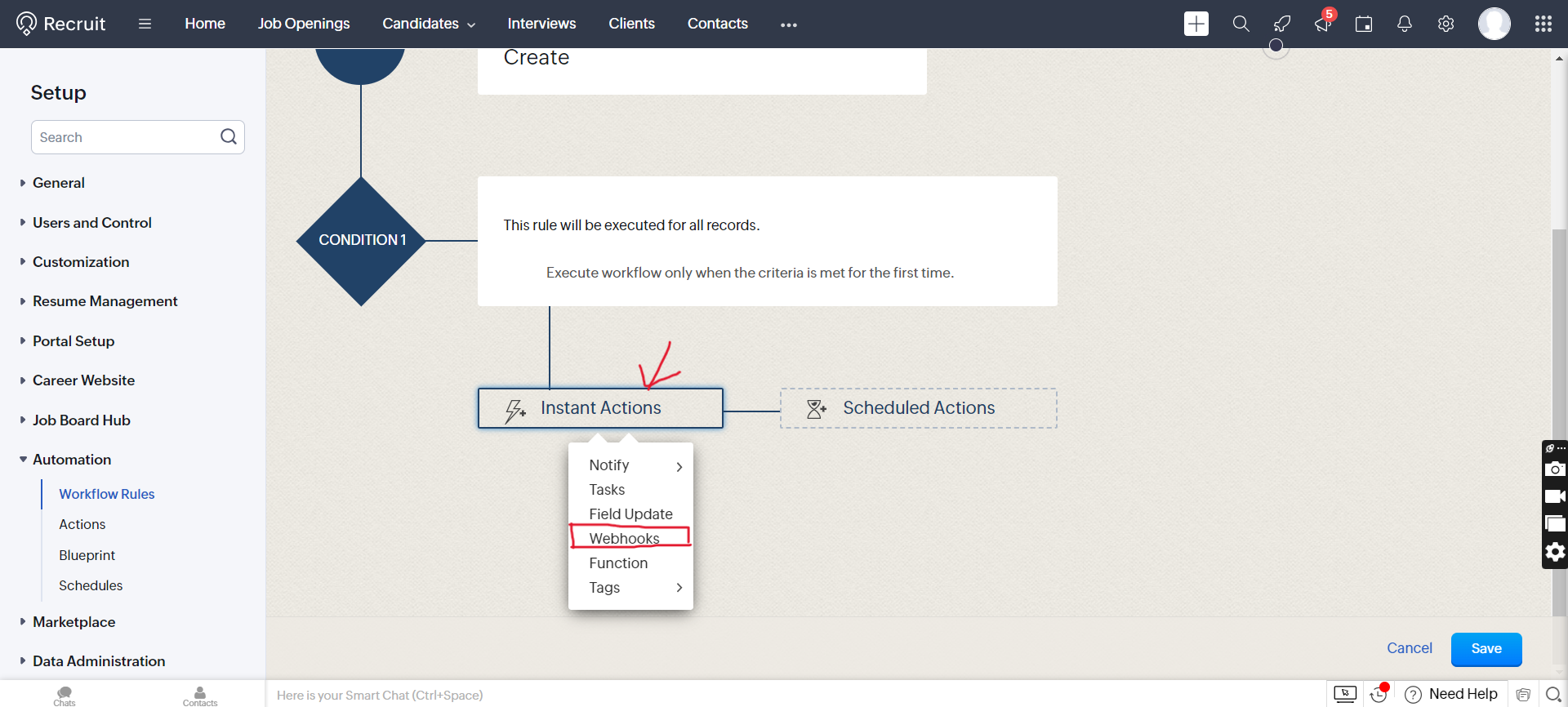Screen dimensions: 1568x707
Task: Click the CONDITION 1 diamond node
Action: (361, 241)
